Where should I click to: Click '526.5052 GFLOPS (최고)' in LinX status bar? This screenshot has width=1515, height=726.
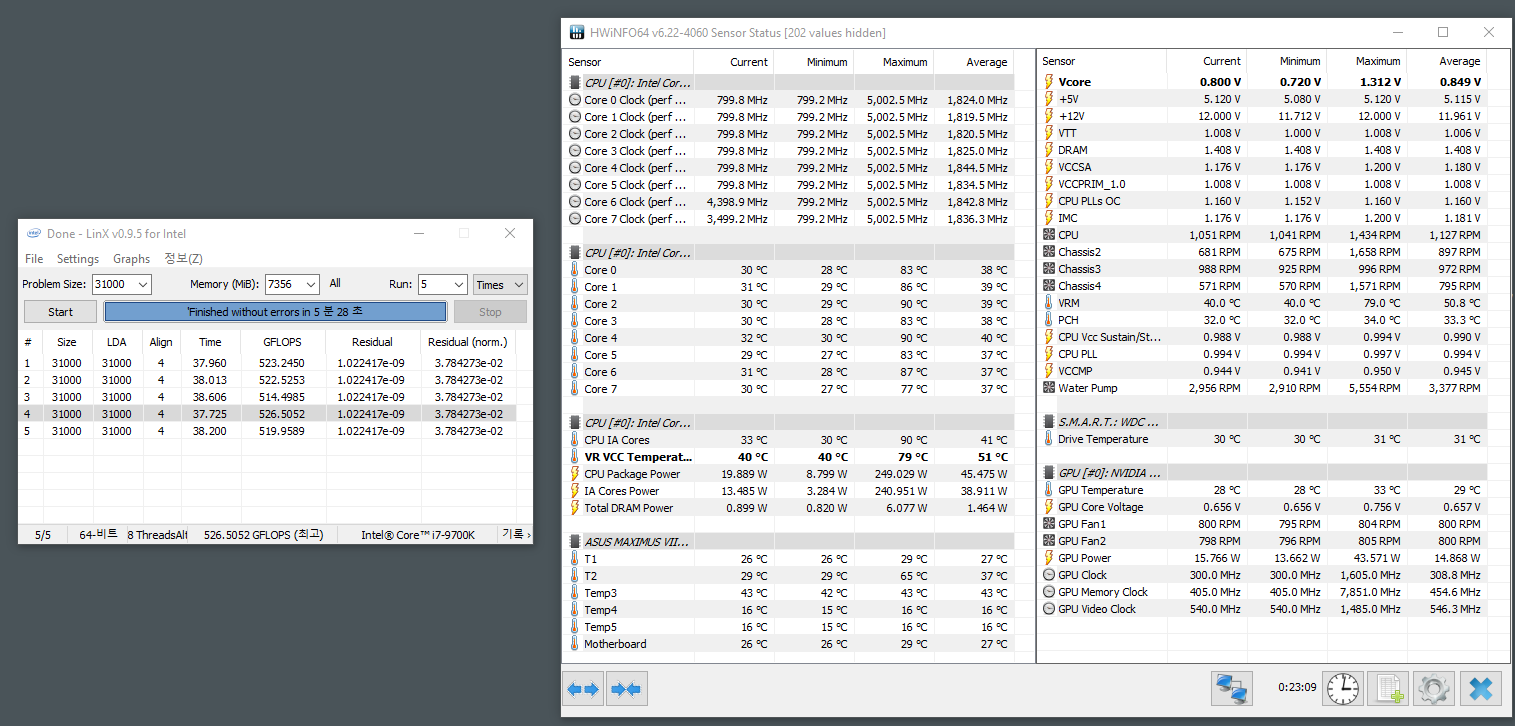click(264, 535)
